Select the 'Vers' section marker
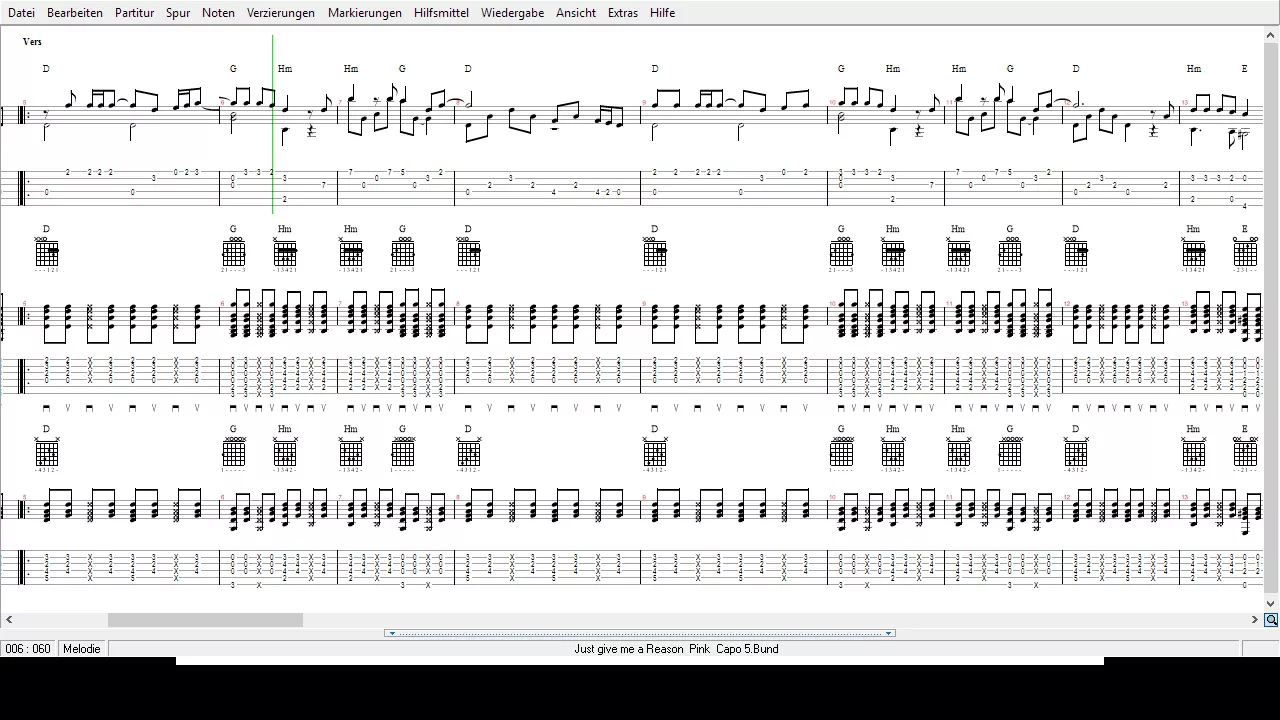This screenshot has height=720, width=1280. coord(32,42)
